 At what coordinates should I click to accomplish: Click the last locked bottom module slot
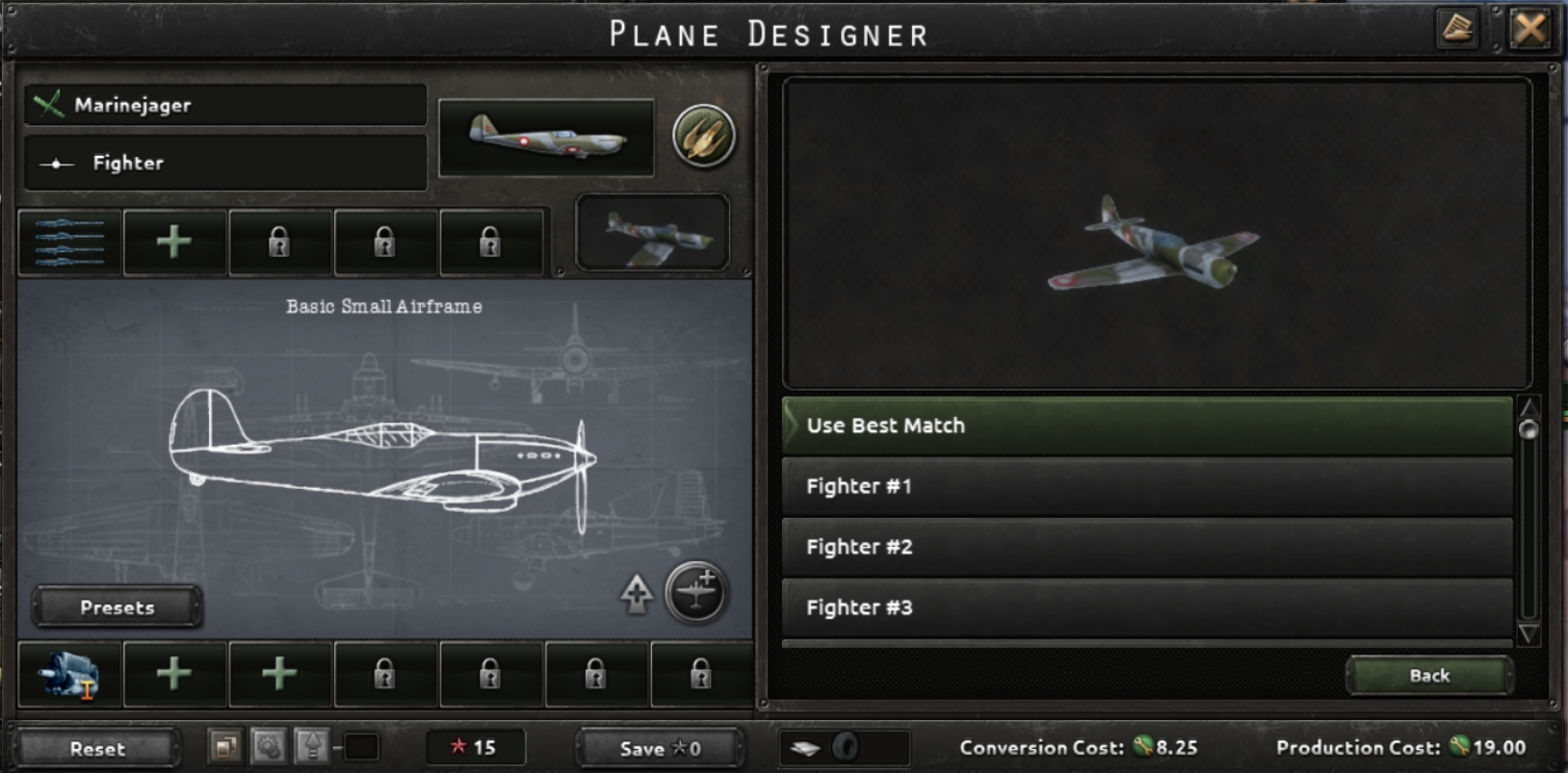coord(701,674)
